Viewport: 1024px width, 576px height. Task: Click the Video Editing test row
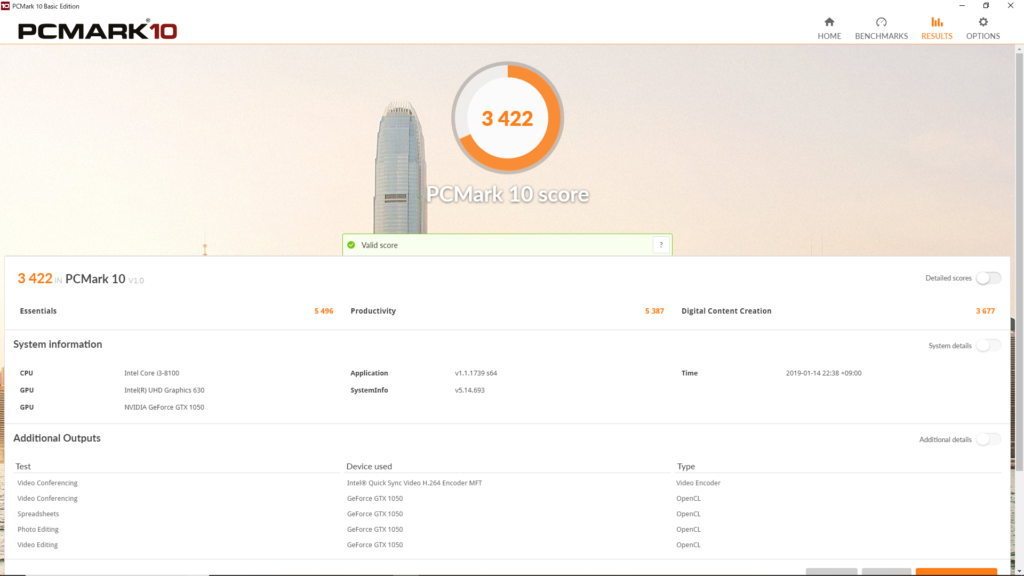tap(37, 545)
